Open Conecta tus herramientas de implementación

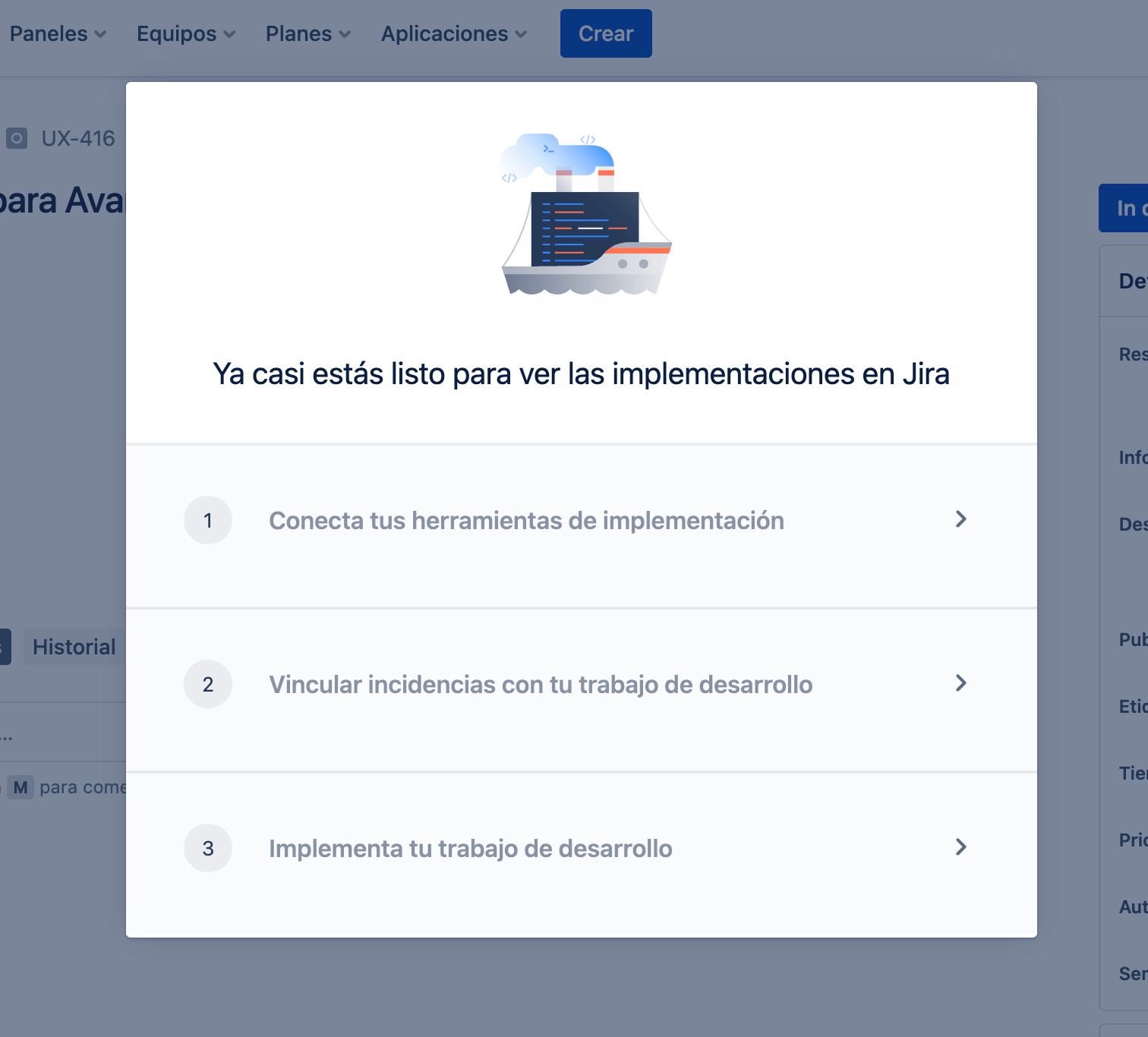pyautogui.click(x=526, y=521)
